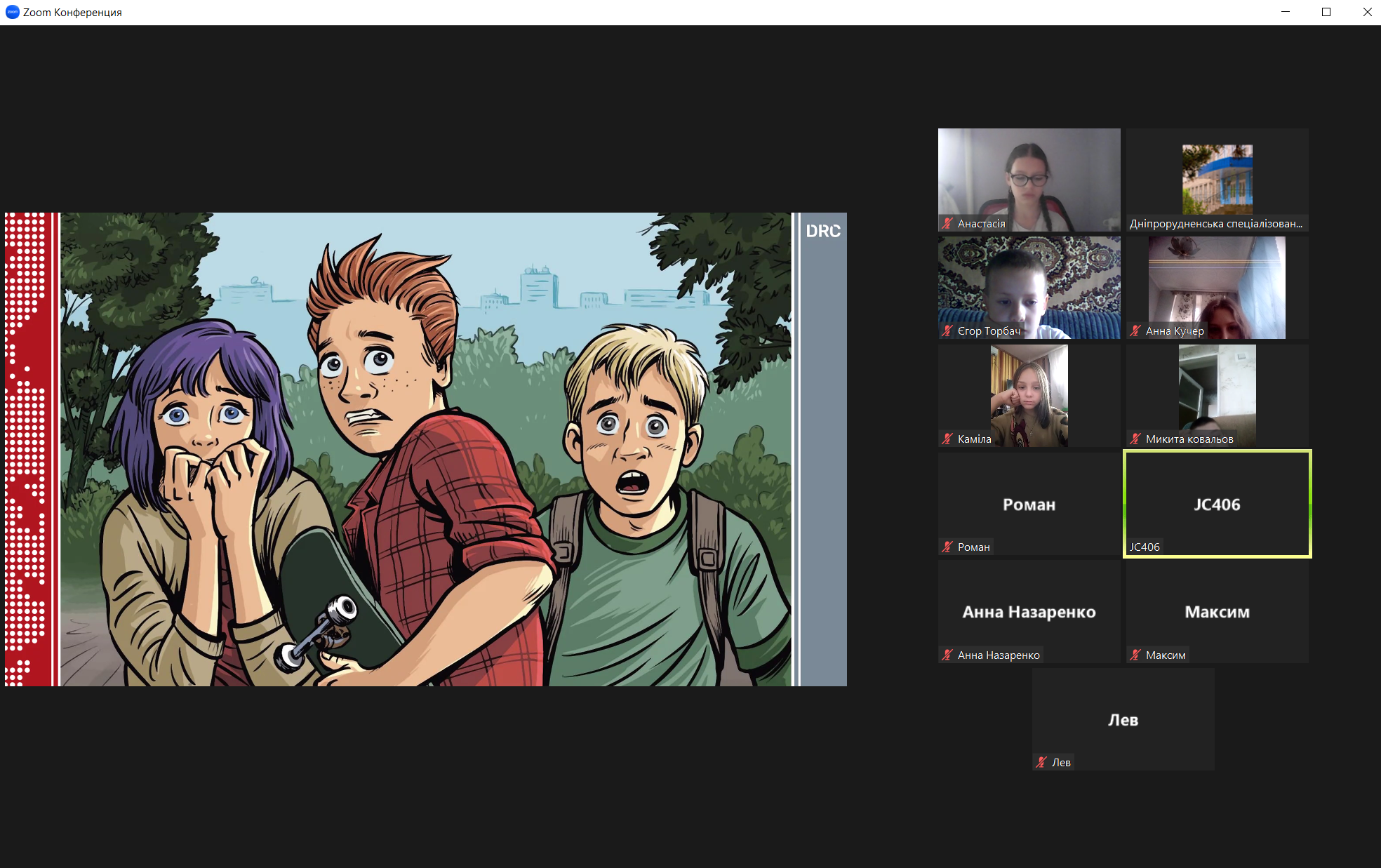Image resolution: width=1381 pixels, height=868 pixels.
Task: Click muted mic icon beside Каміла
Action: click(x=947, y=439)
